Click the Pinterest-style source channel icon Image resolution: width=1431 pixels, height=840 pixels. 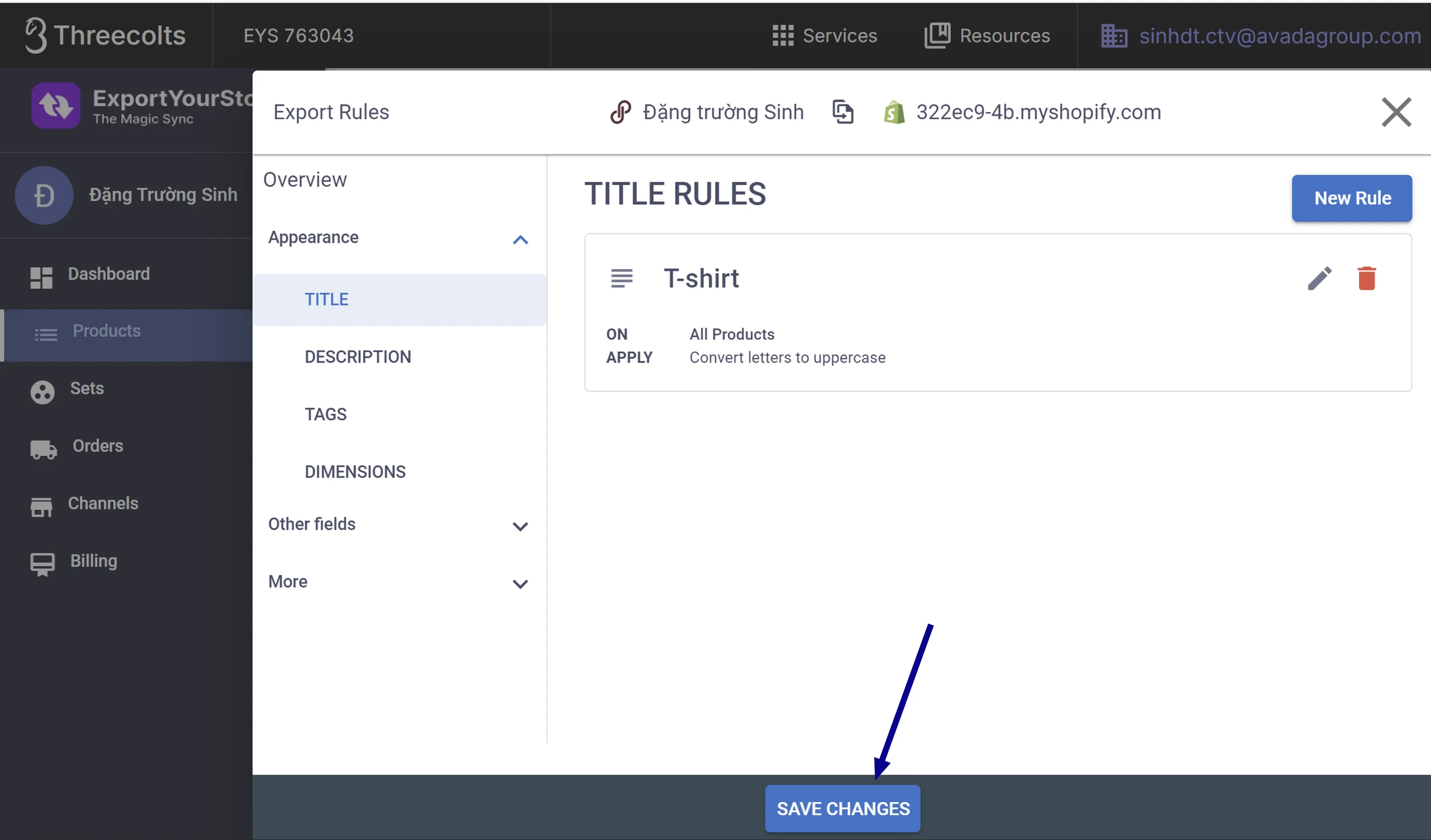pyautogui.click(x=620, y=112)
